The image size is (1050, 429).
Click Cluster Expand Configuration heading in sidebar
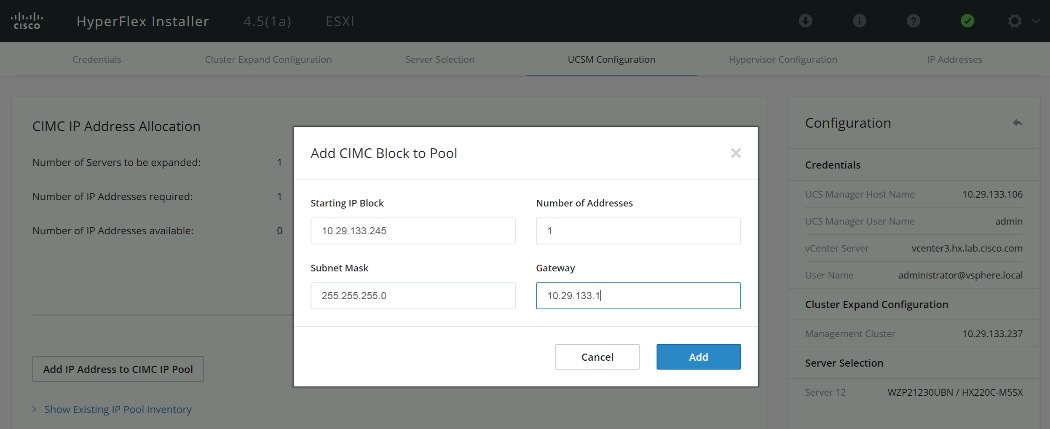[877, 305]
